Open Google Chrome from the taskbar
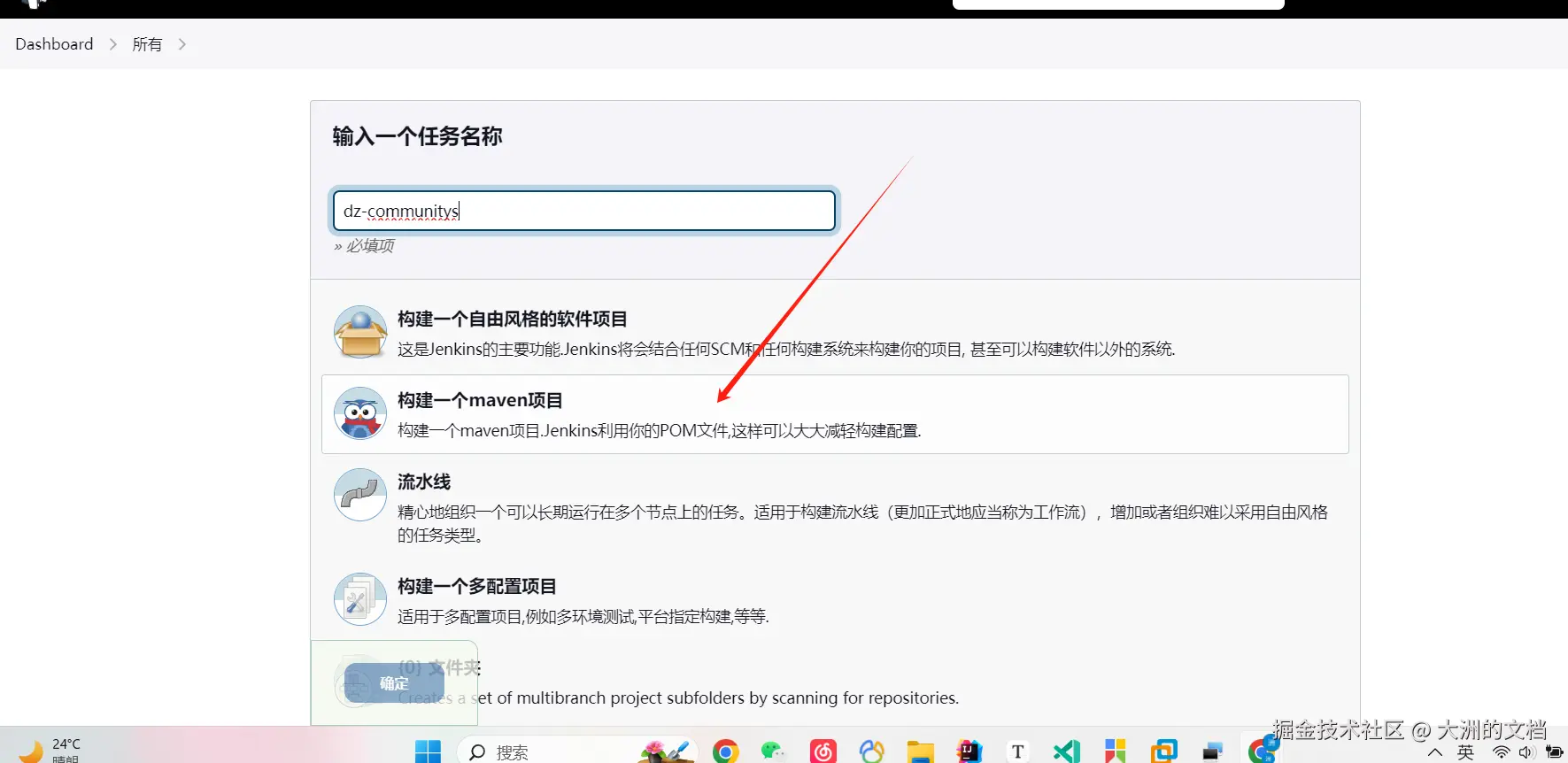 (725, 751)
